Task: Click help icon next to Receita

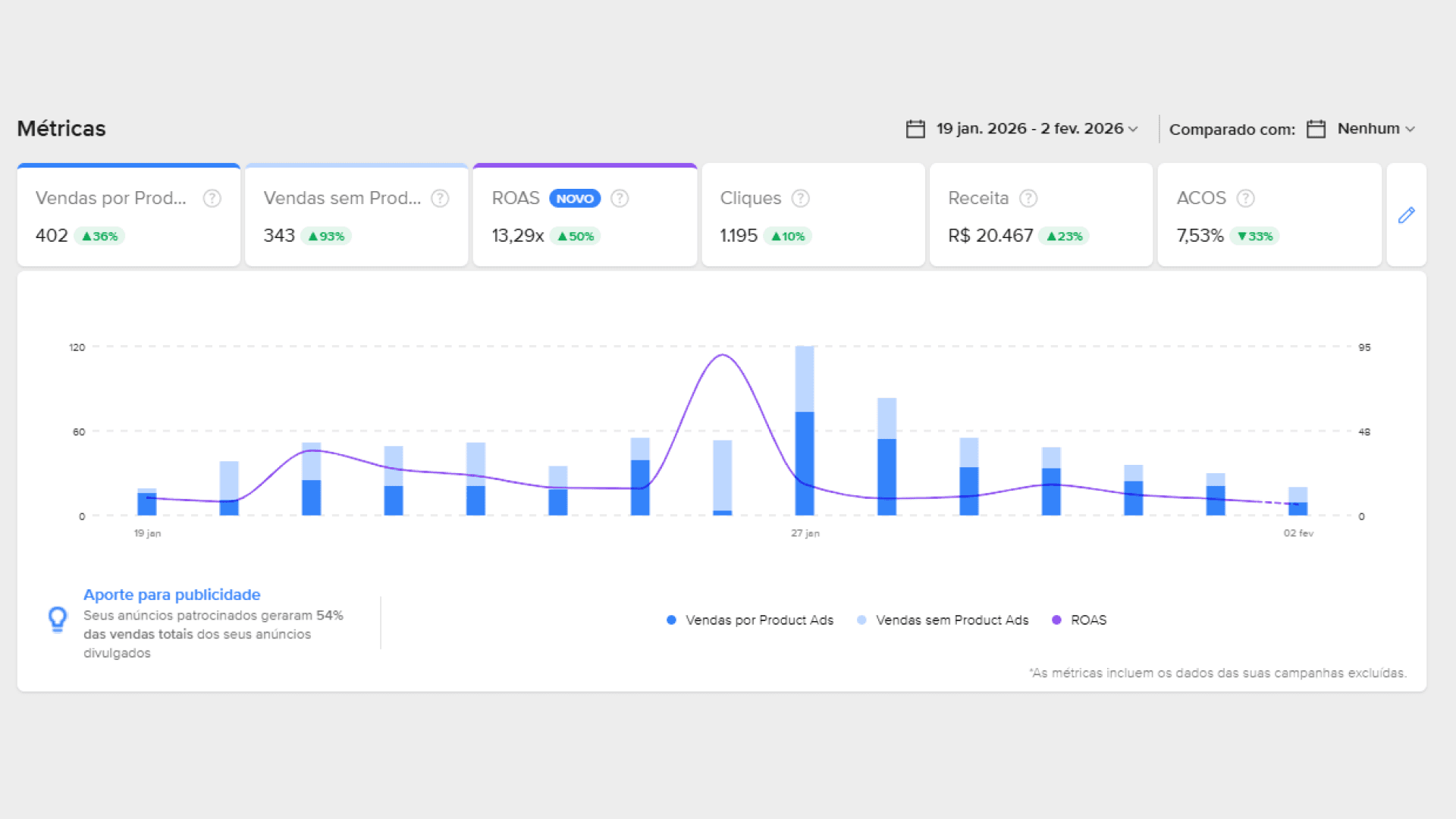Action: 1028,199
